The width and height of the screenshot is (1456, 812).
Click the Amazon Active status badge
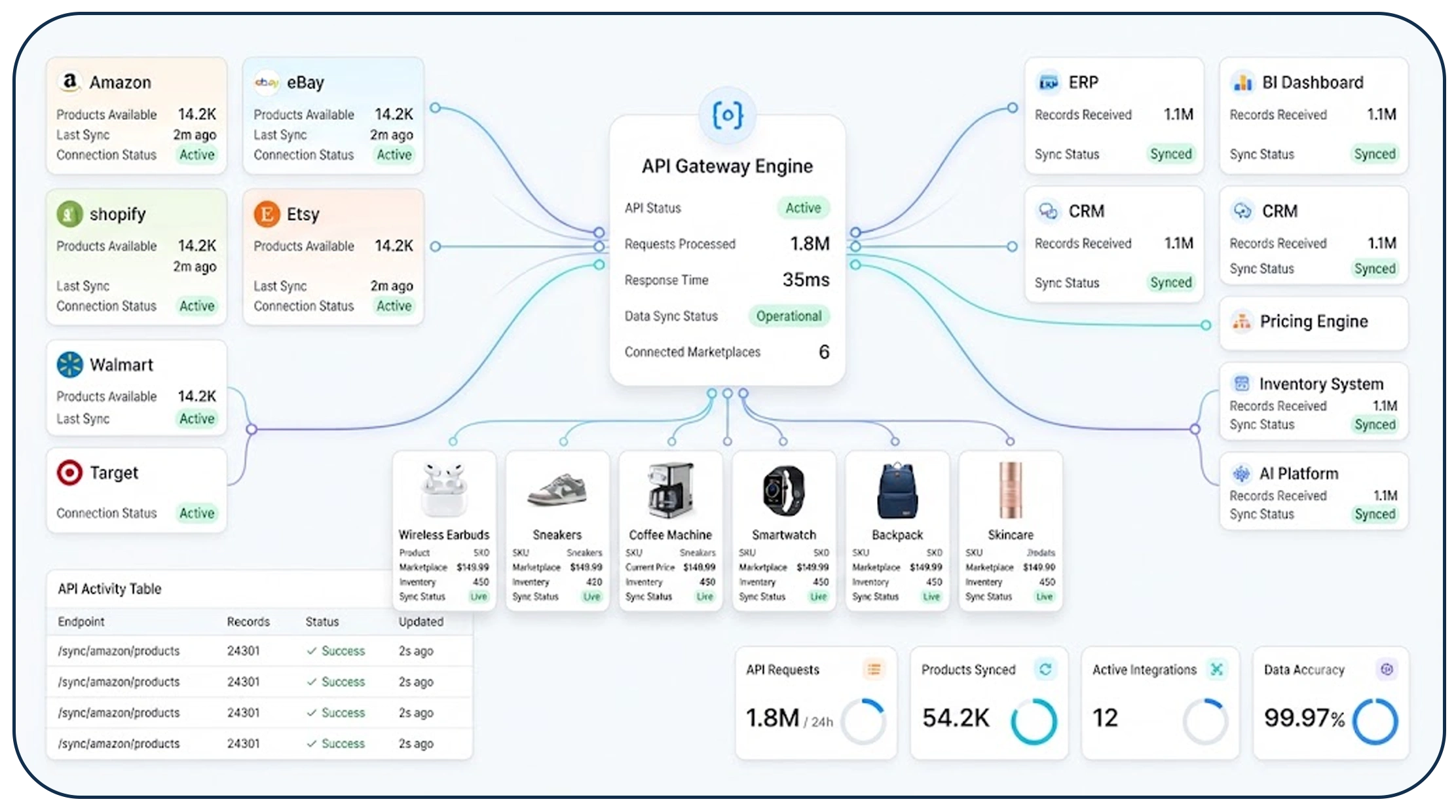(x=197, y=155)
